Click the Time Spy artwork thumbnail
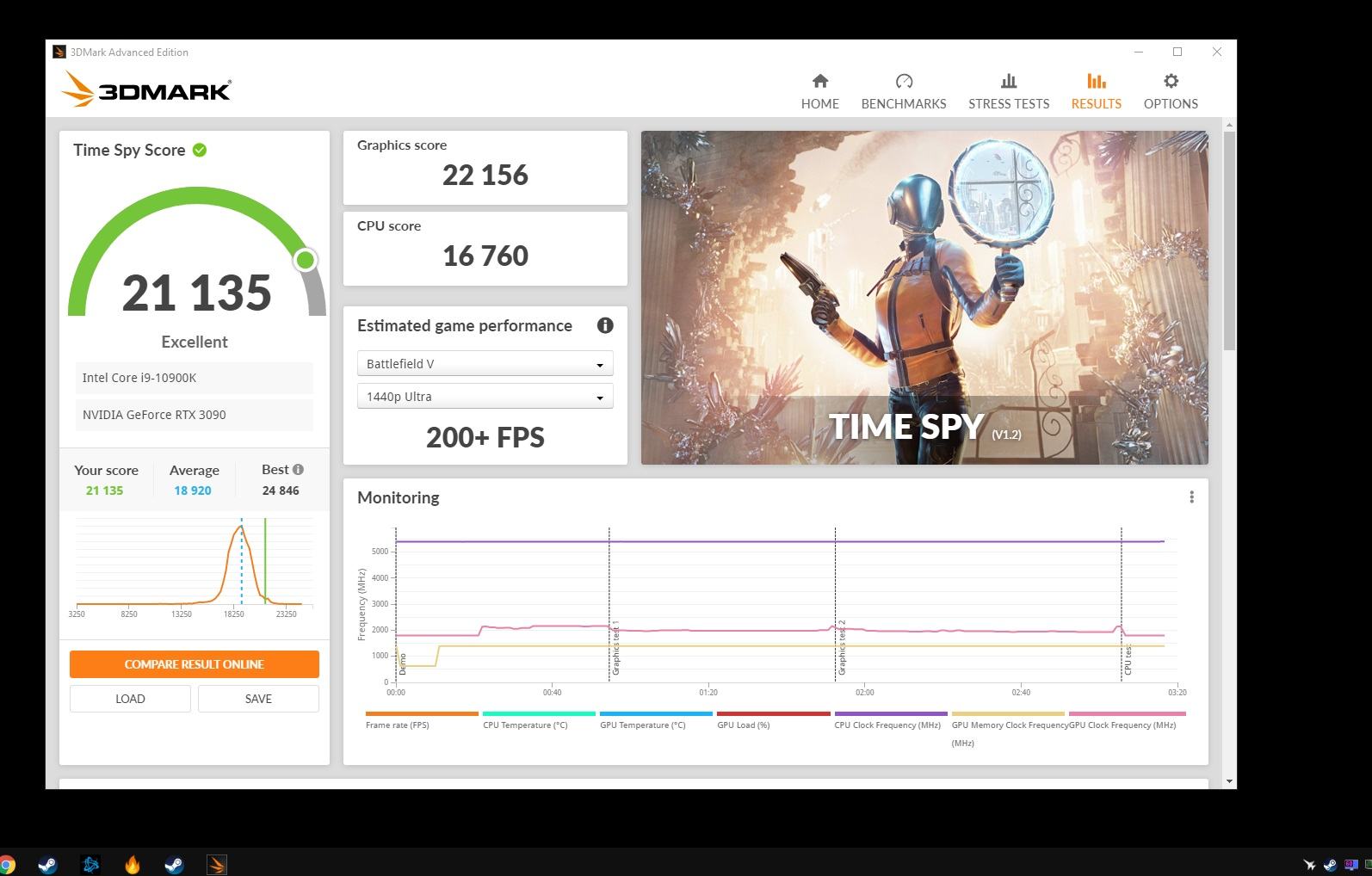This screenshot has height=876, width=1372. (x=924, y=298)
